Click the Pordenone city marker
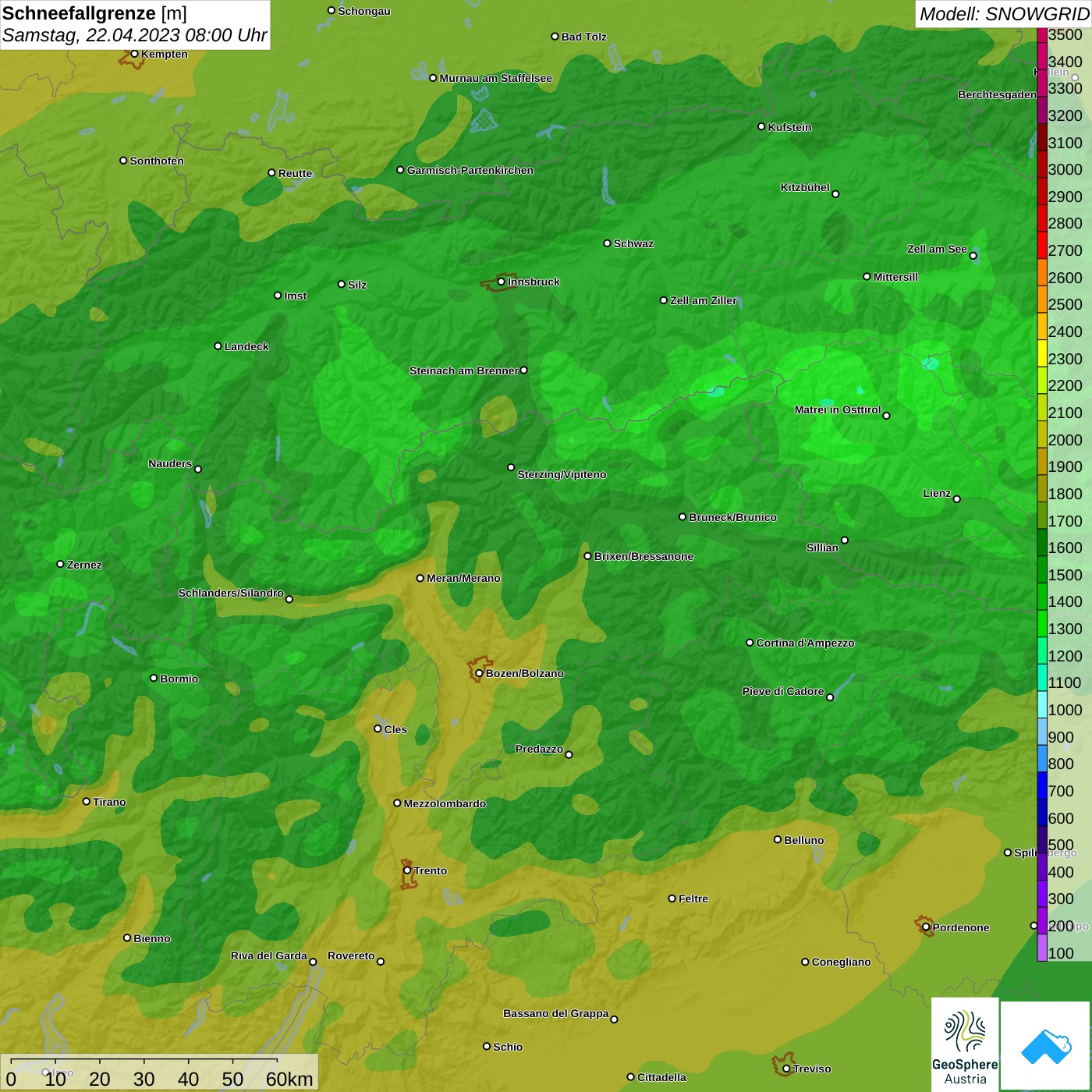 [x=926, y=927]
